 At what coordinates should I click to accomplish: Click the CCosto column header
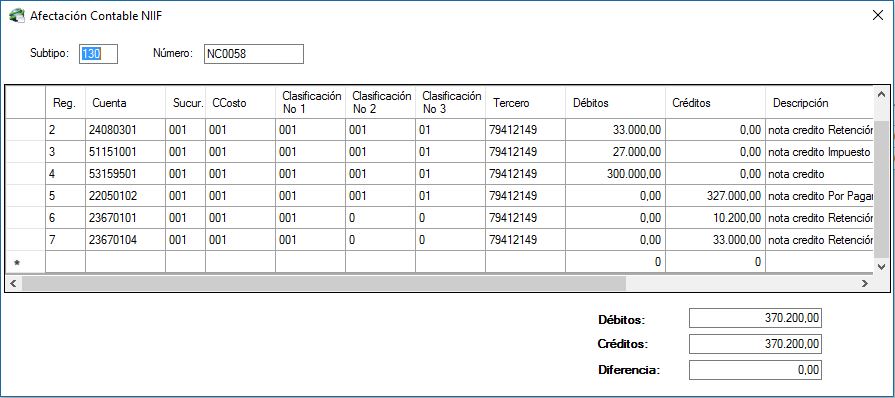point(240,103)
